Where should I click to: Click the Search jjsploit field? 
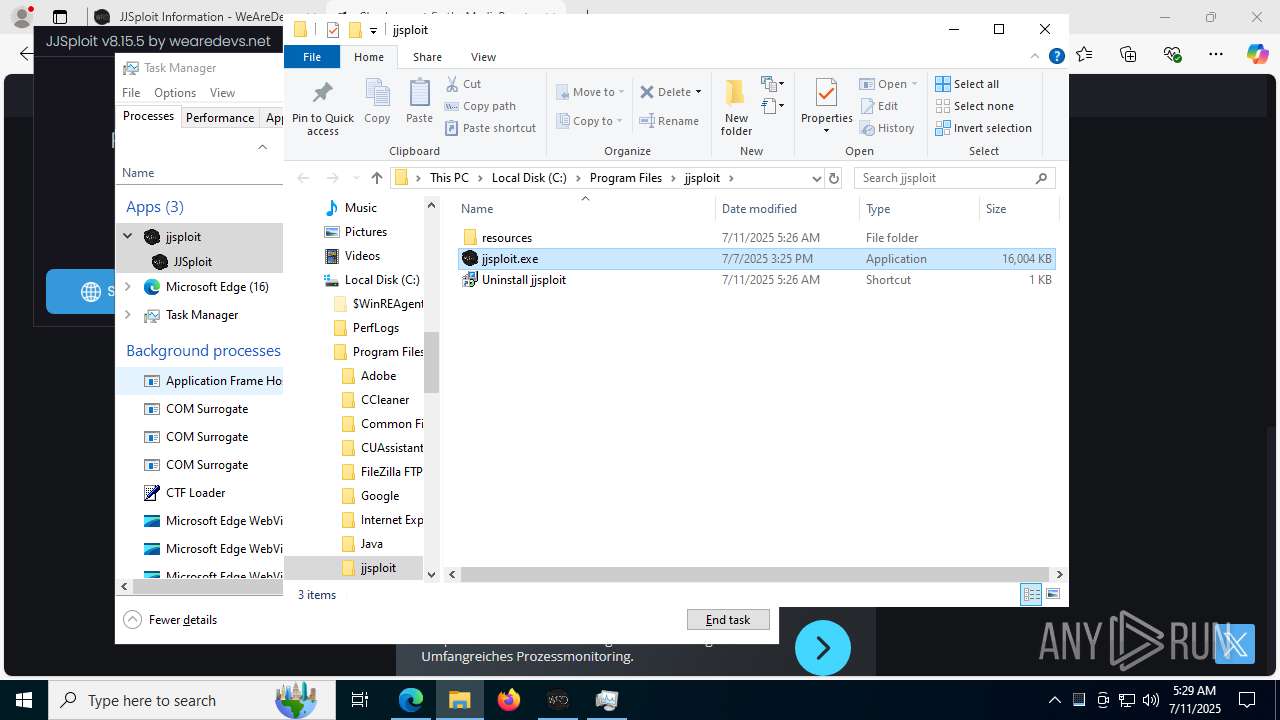[955, 178]
